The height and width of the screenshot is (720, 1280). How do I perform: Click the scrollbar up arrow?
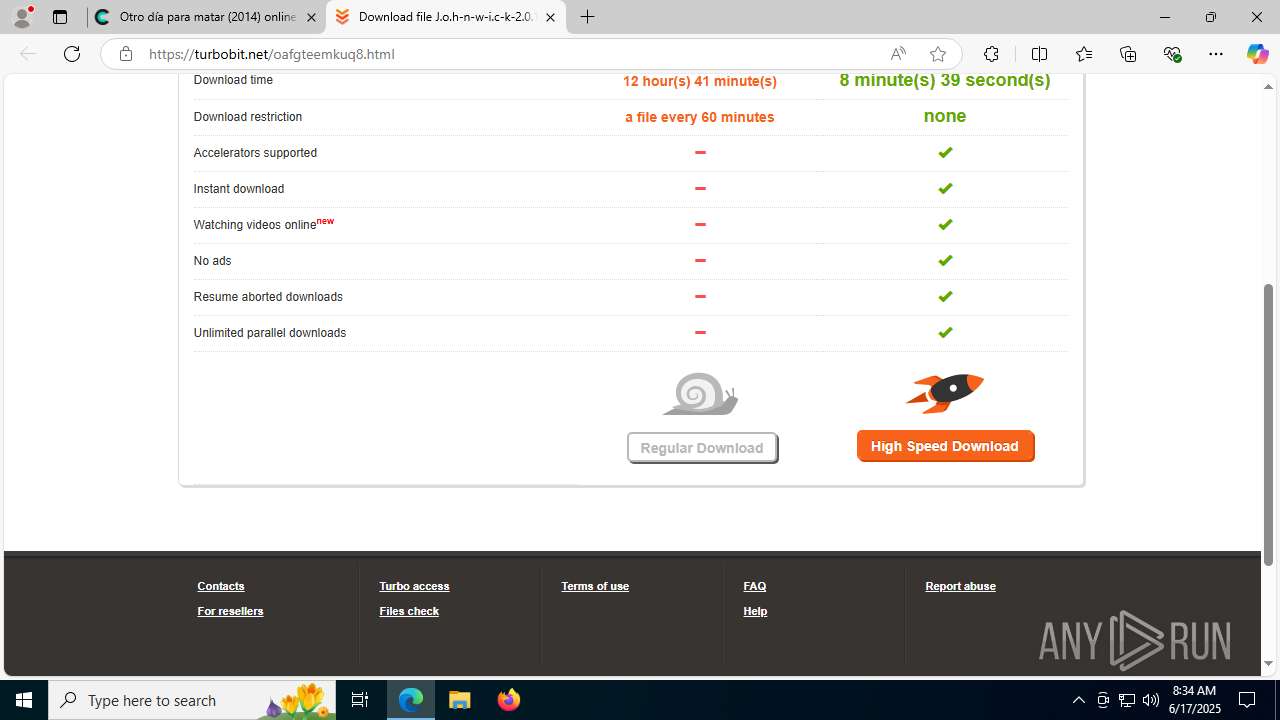(x=1268, y=86)
